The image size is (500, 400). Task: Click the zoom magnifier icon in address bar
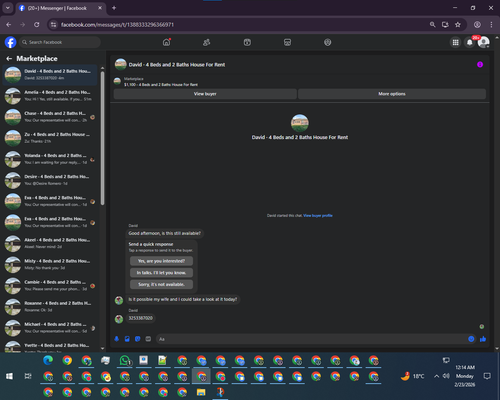(432, 25)
